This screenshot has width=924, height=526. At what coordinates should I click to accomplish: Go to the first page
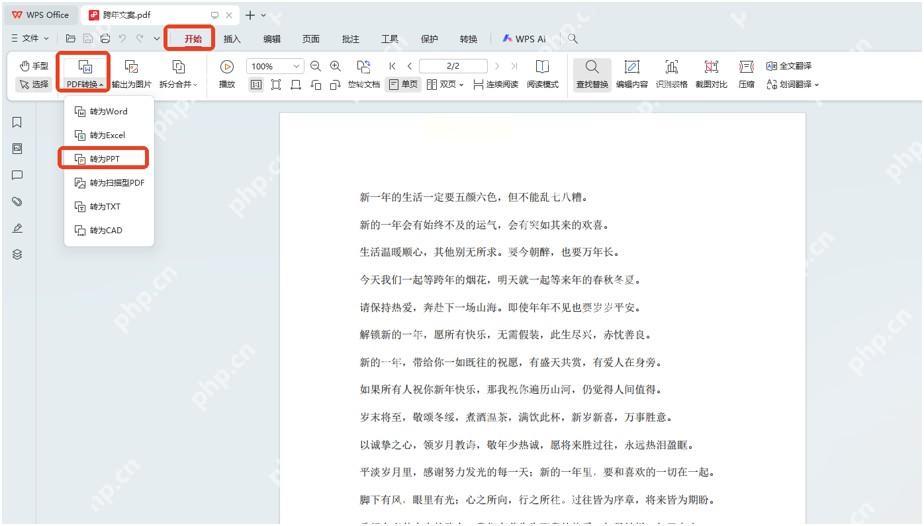coord(392,66)
